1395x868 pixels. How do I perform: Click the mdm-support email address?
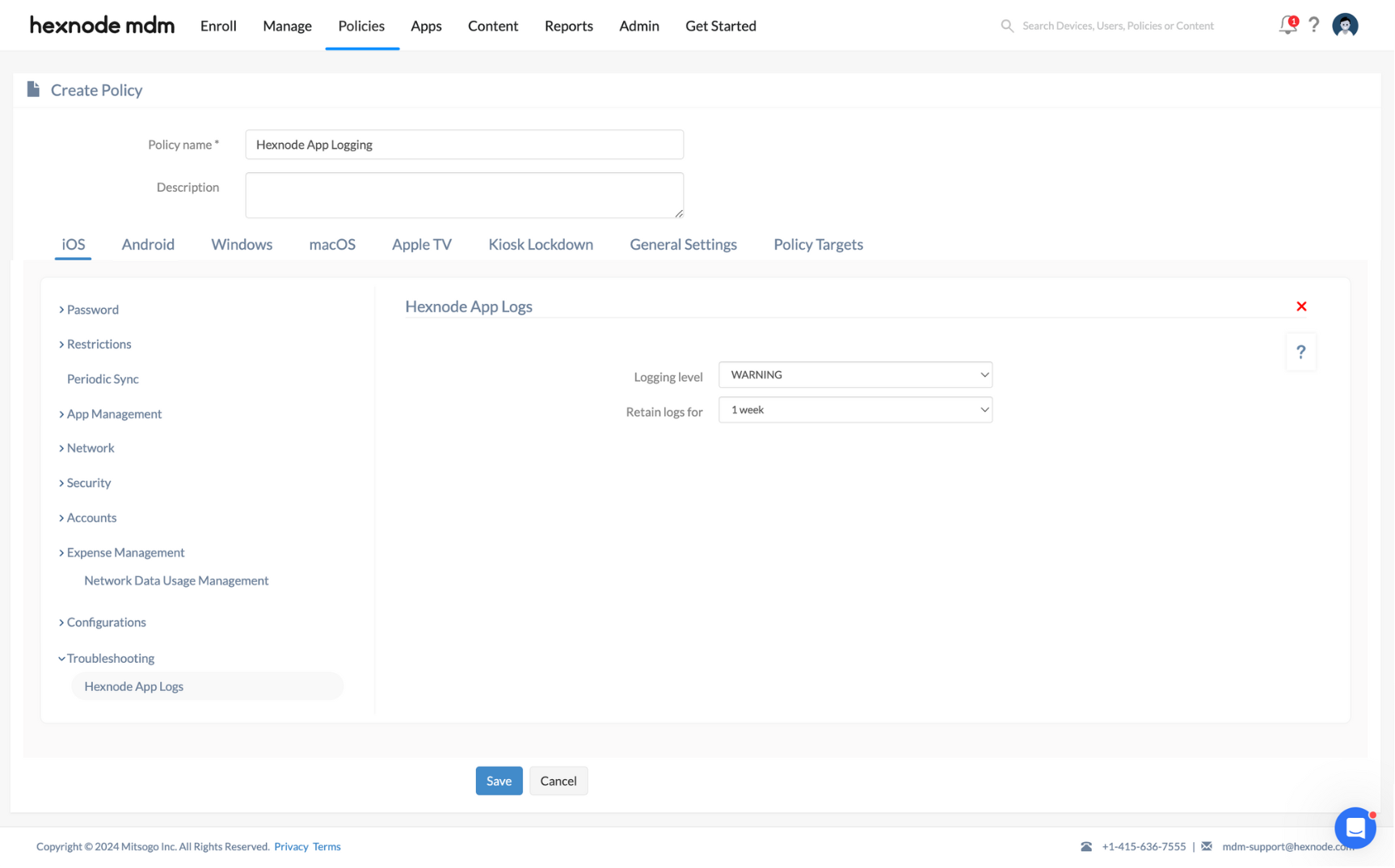tap(1288, 847)
